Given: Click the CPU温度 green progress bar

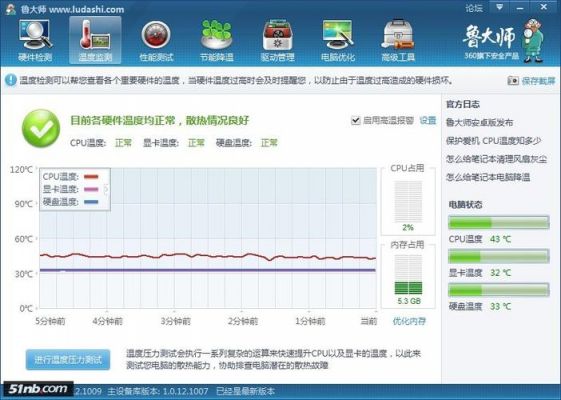Looking at the screenshot, I should click(499, 223).
